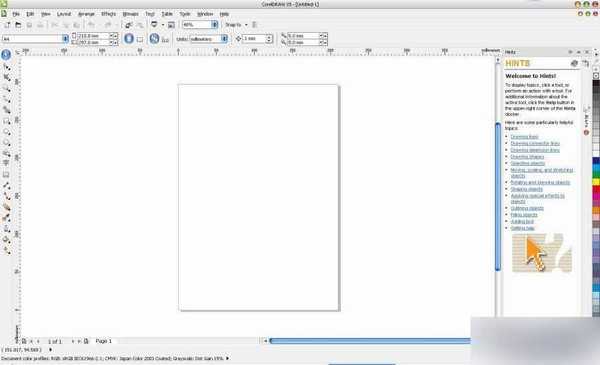The image size is (600, 365).
Task: Select the Smart Fill tool
Action: [7, 110]
